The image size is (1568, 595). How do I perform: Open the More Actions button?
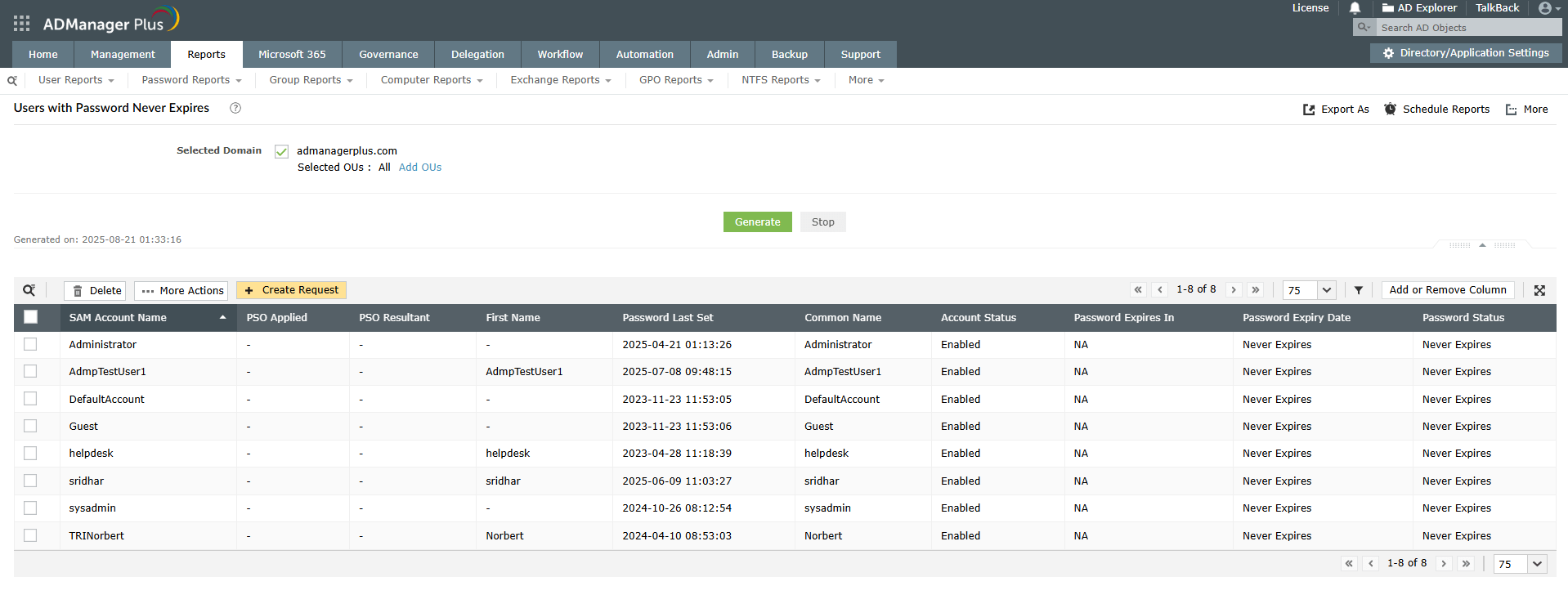pos(181,291)
